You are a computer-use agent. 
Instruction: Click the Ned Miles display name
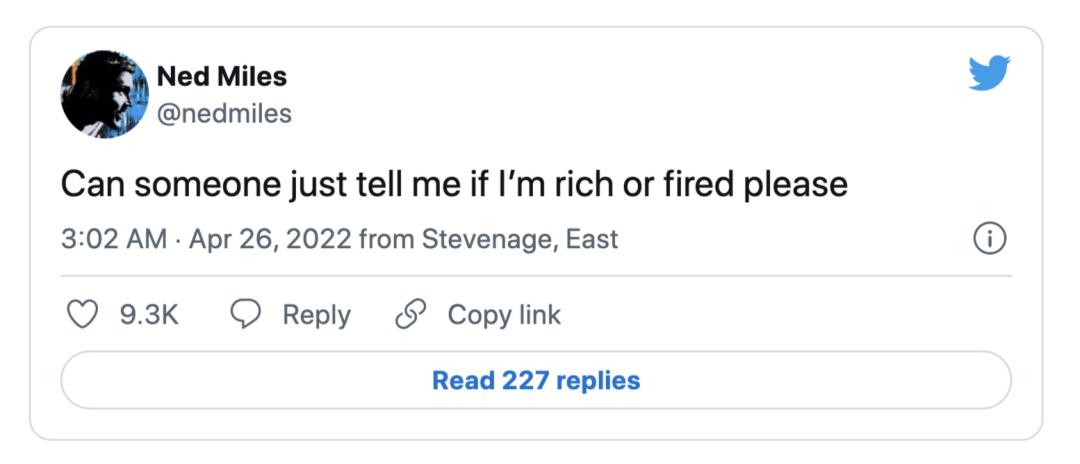[x=222, y=76]
